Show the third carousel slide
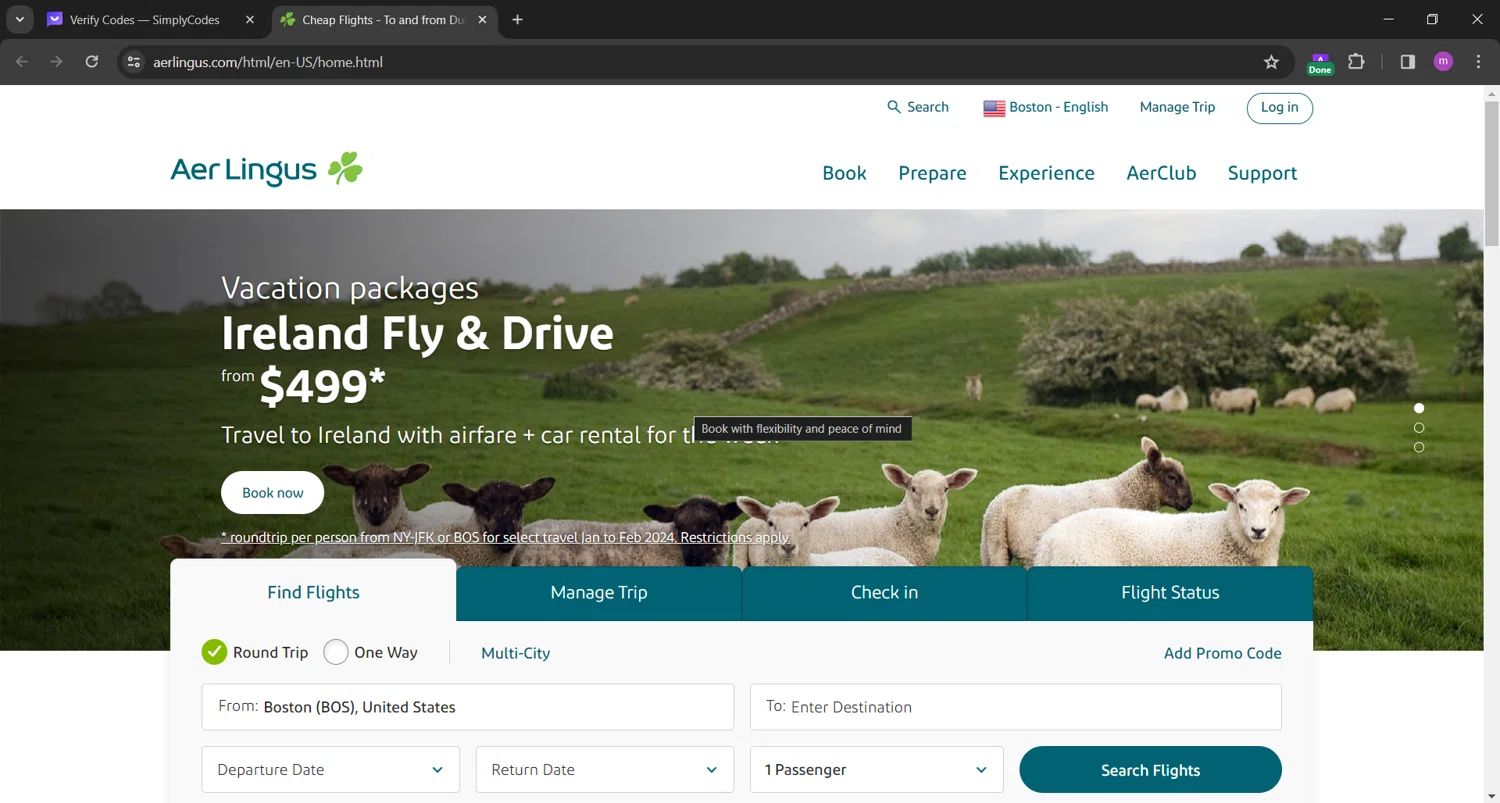1500x803 pixels. (x=1419, y=447)
